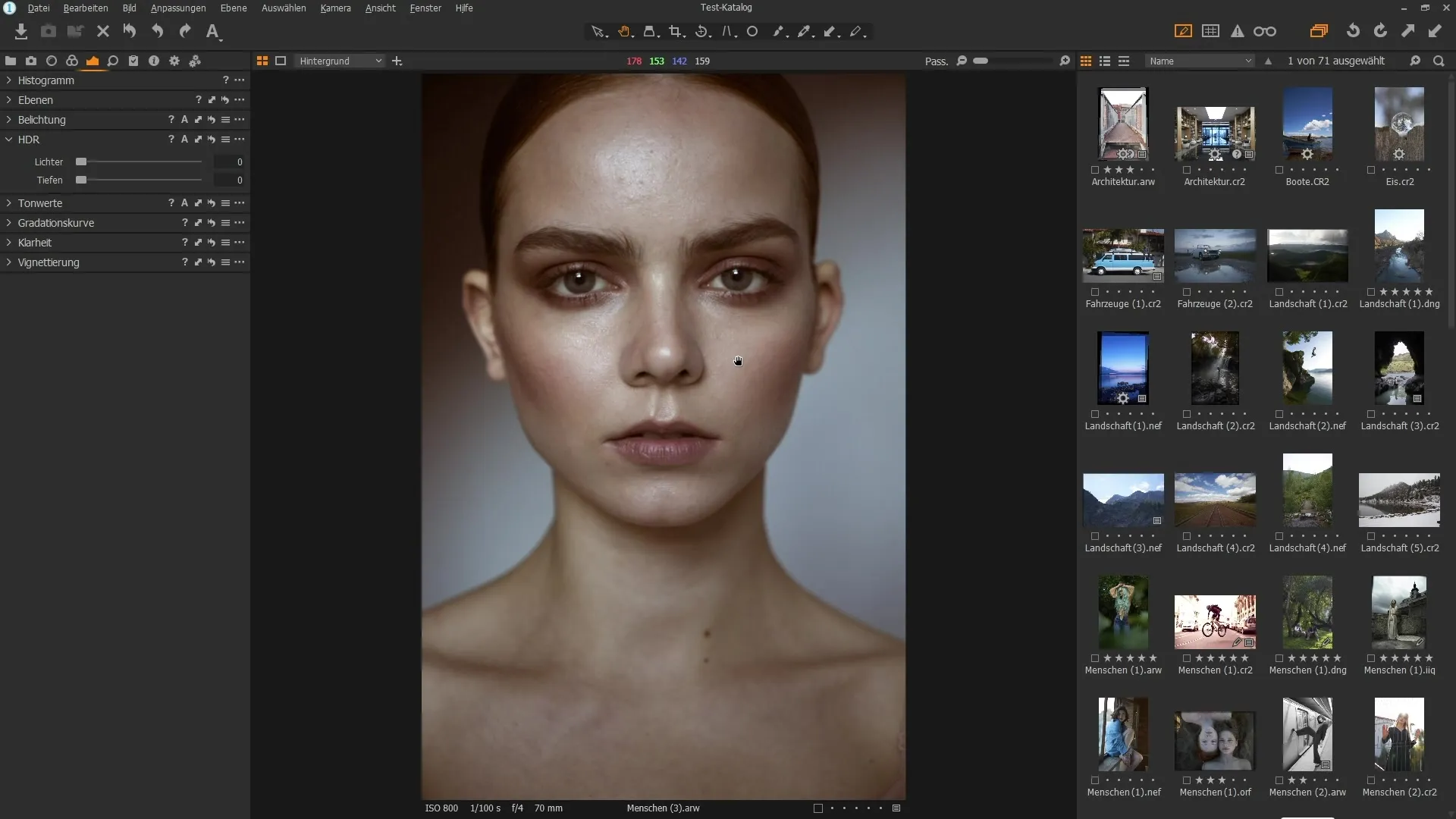This screenshot has width=1456, height=819.
Task: Expand the Histogramm panel
Action: [x=9, y=80]
